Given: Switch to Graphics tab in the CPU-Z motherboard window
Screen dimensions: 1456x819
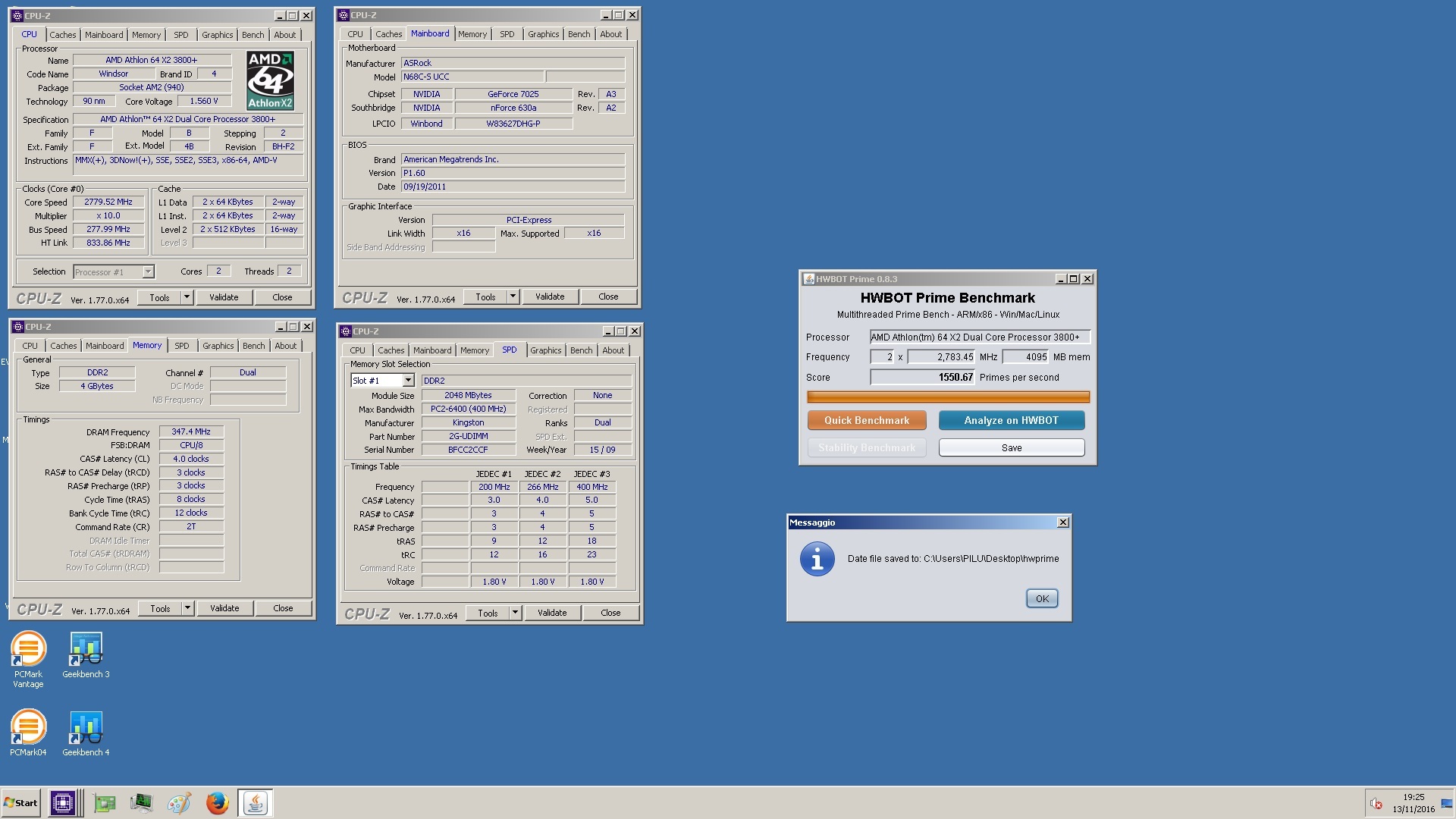Looking at the screenshot, I should pyautogui.click(x=544, y=34).
